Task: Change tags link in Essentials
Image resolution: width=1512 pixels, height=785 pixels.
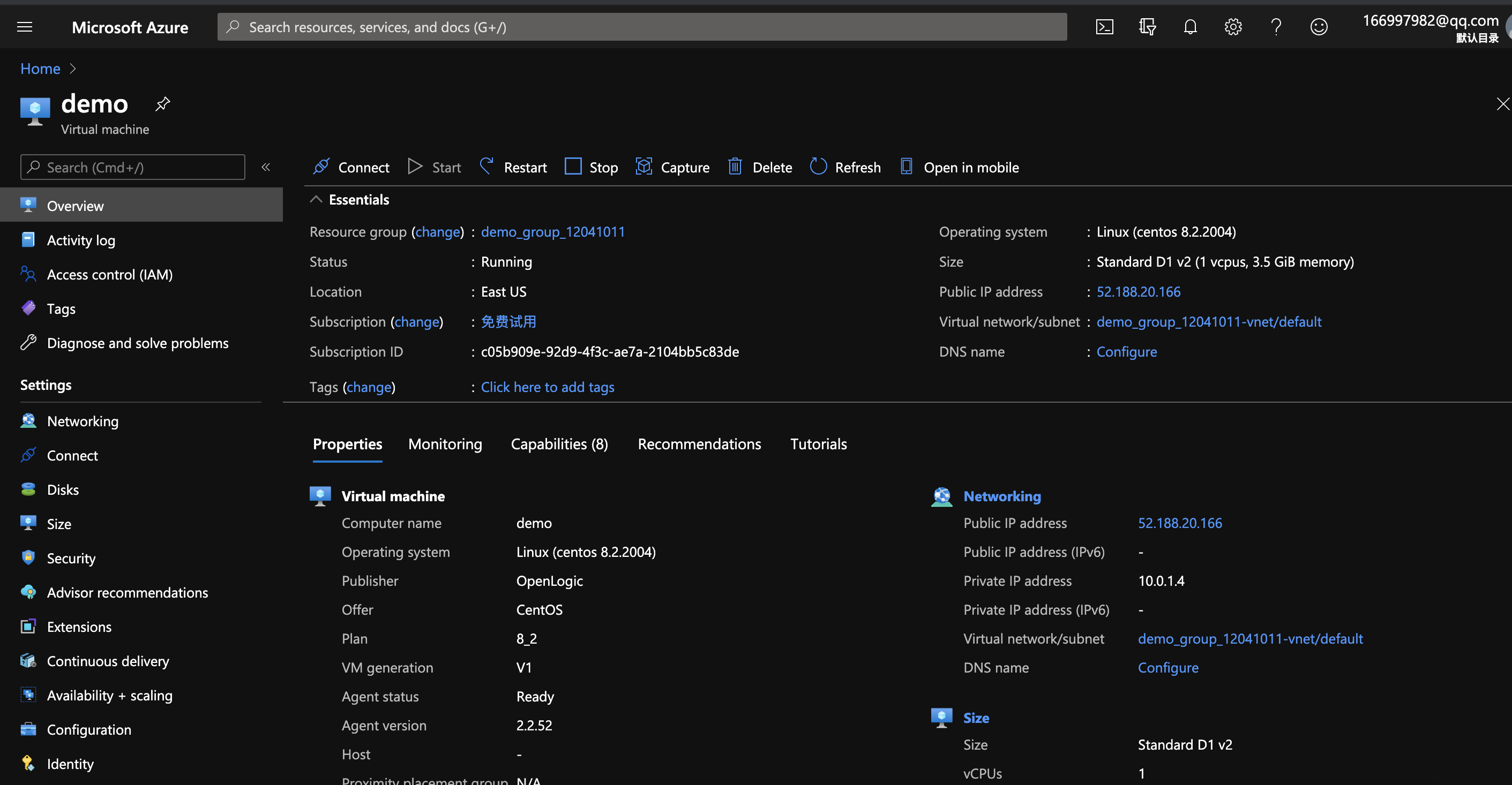Action: [369, 387]
